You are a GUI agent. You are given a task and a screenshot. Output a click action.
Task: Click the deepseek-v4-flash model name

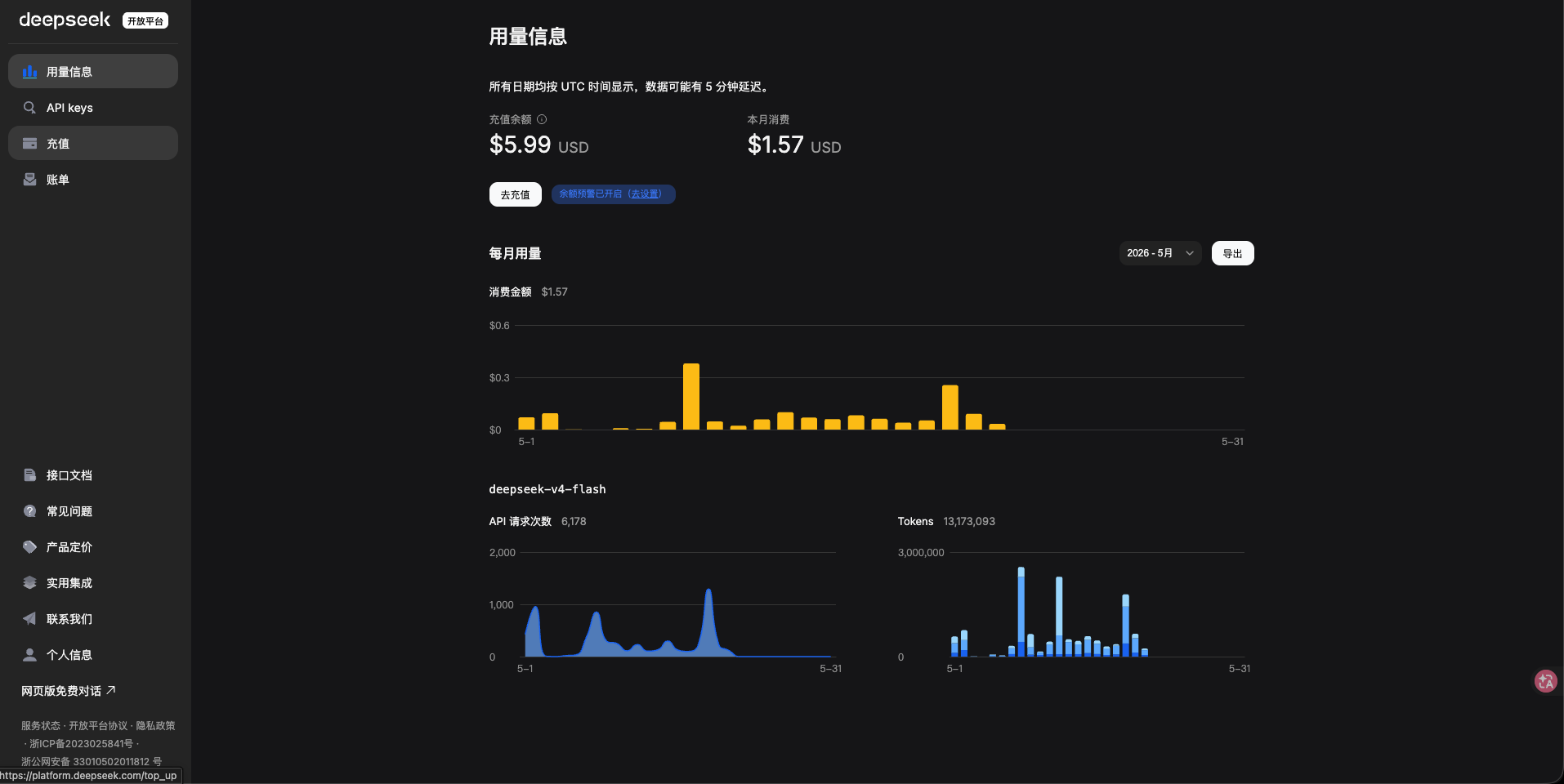click(547, 489)
